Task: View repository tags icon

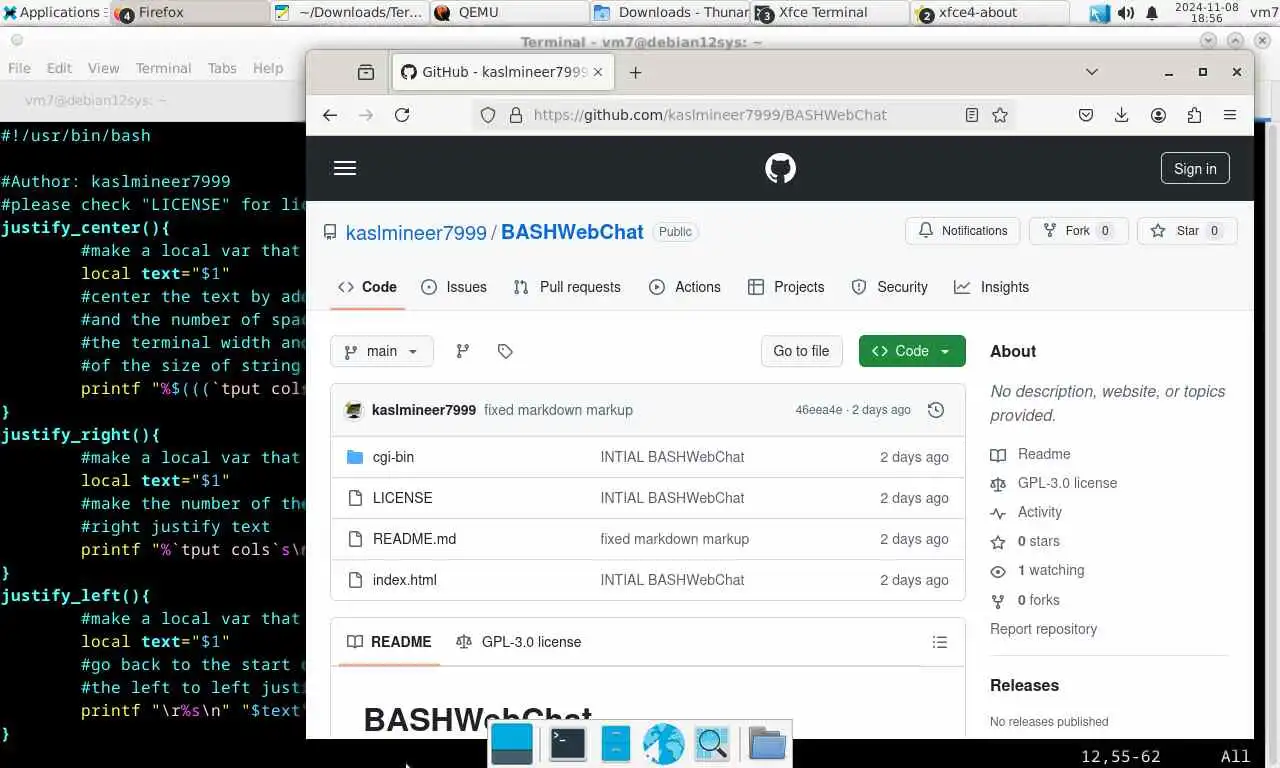Action: [x=505, y=351]
